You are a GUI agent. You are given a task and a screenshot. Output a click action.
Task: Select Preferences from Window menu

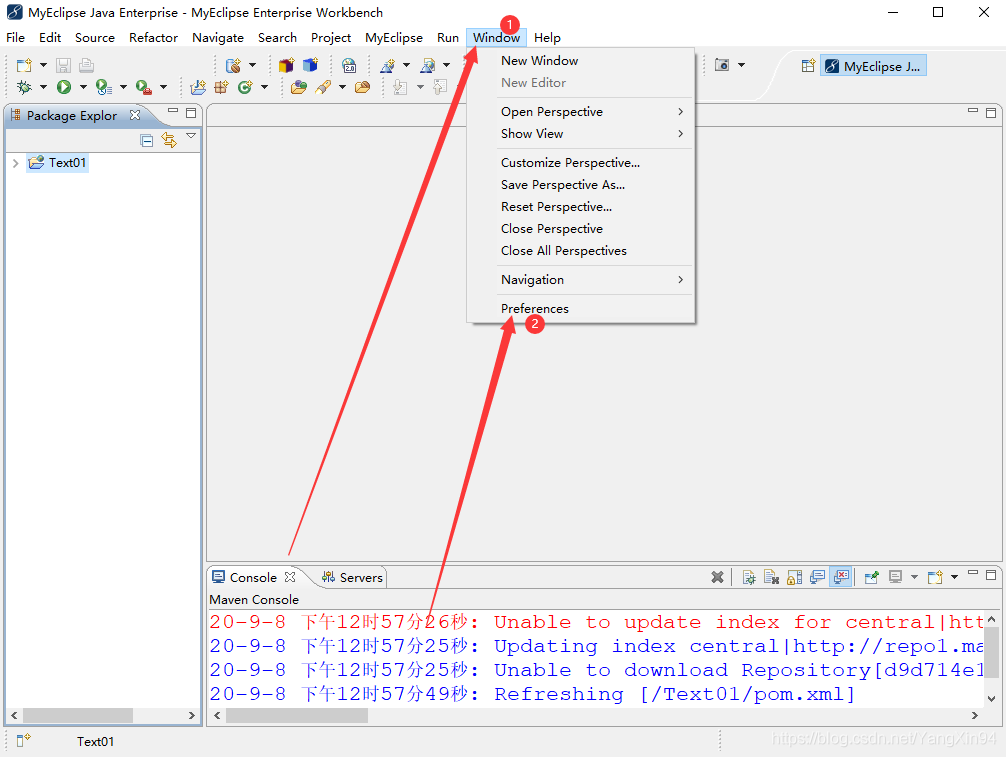(x=534, y=309)
